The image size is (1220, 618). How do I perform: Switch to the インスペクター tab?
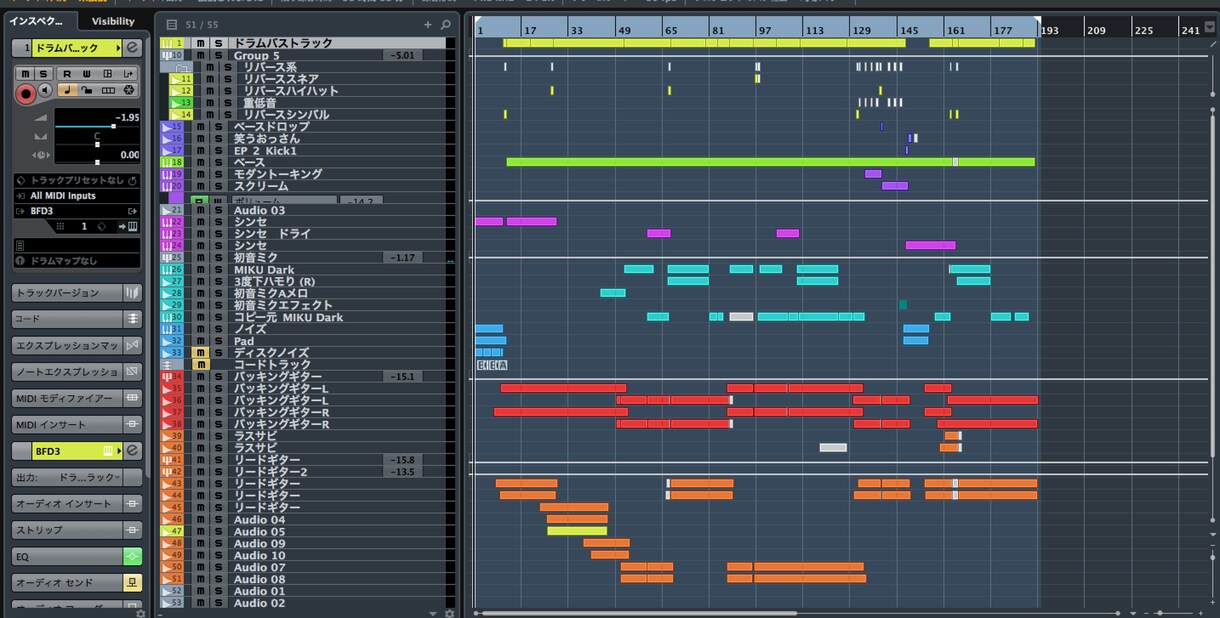coord(40,21)
